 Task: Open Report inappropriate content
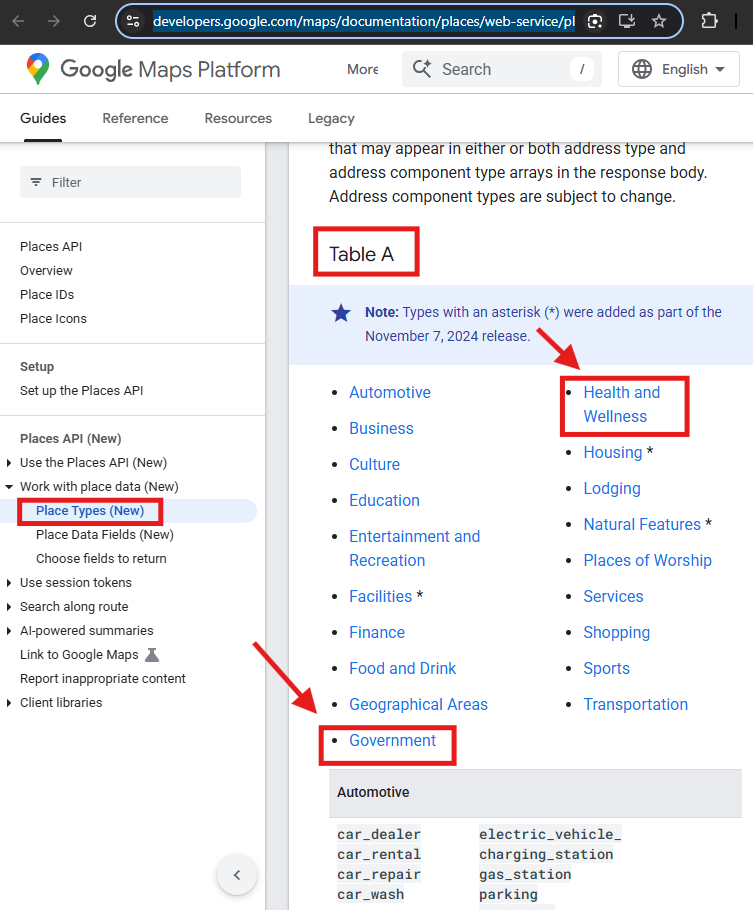(103, 678)
